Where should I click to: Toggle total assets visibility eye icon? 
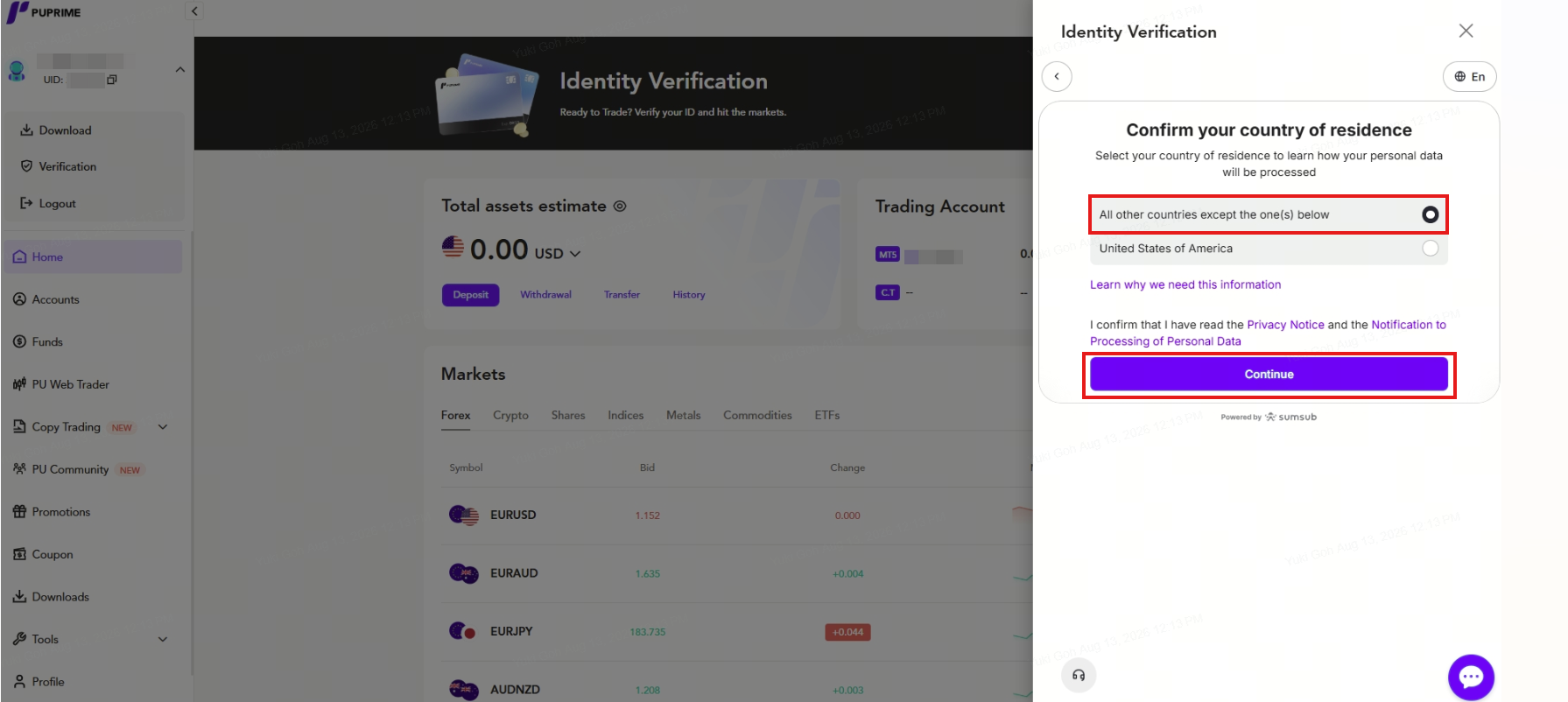pos(620,207)
